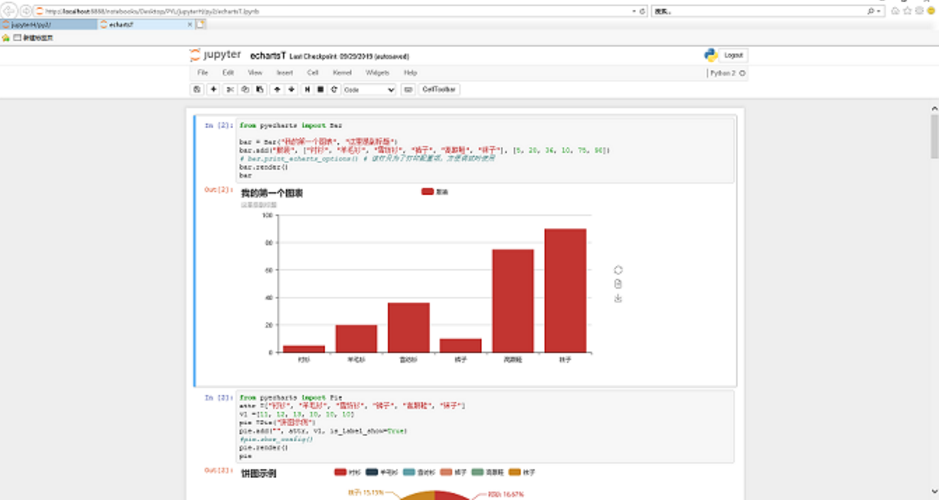Click the Jupyter logo
Image resolution: width=939 pixels, height=501 pixels.
[x=215, y=55]
